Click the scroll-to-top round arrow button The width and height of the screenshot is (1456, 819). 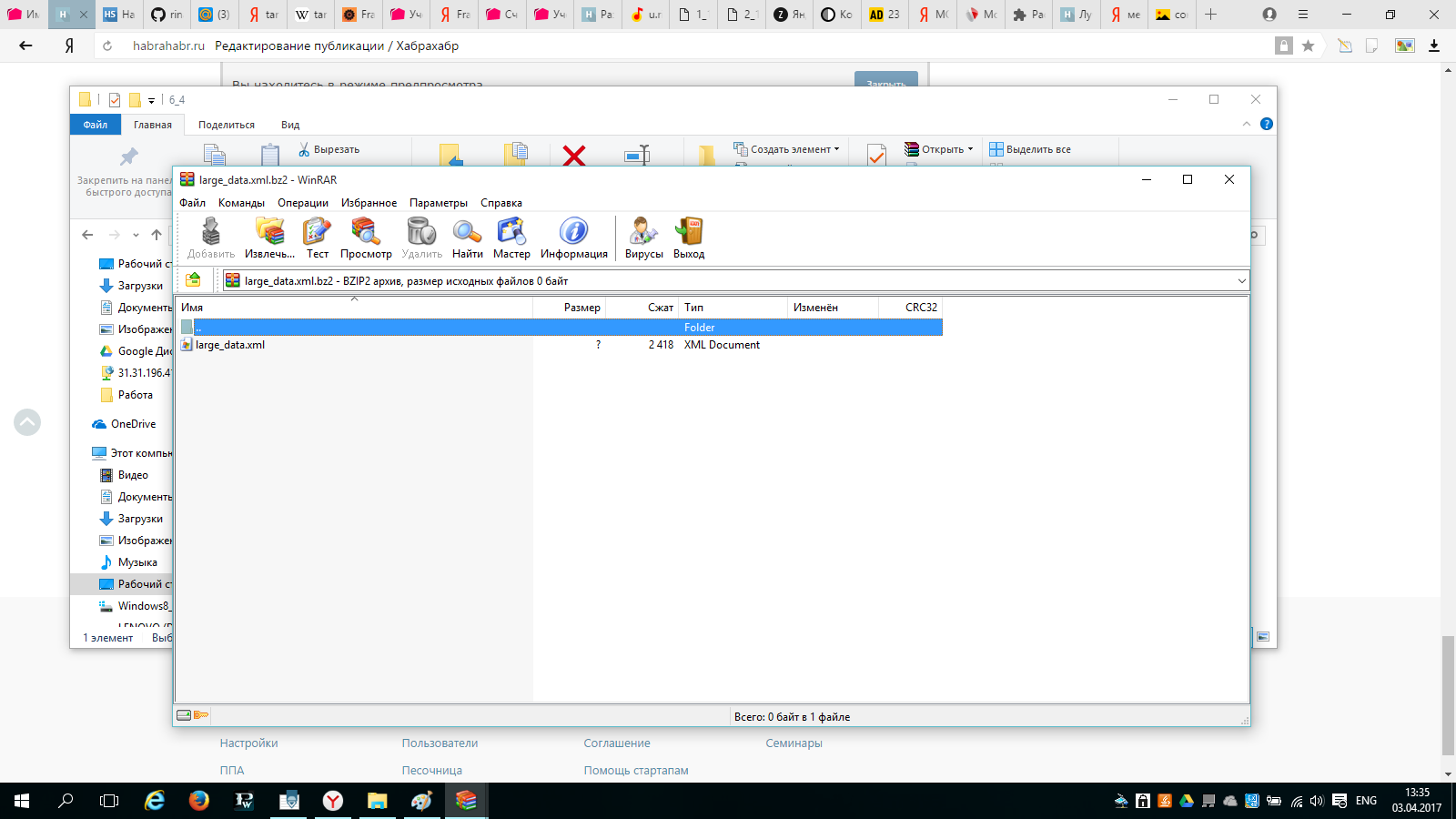[27, 422]
